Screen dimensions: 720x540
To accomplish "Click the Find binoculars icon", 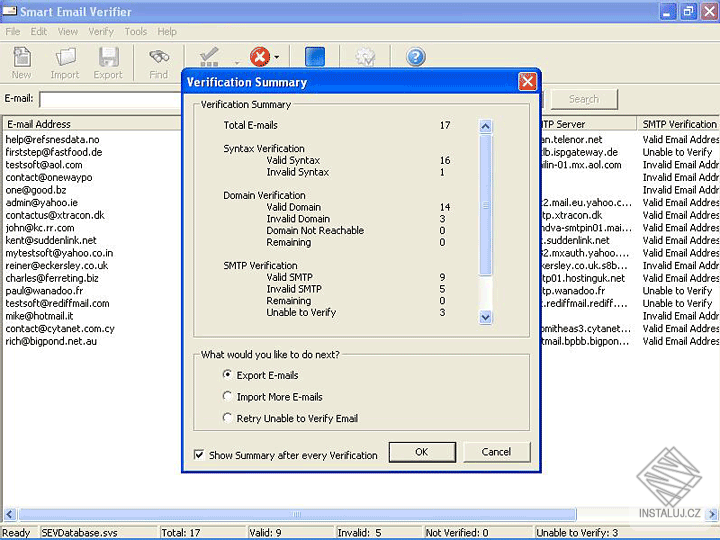I will pyautogui.click(x=159, y=57).
